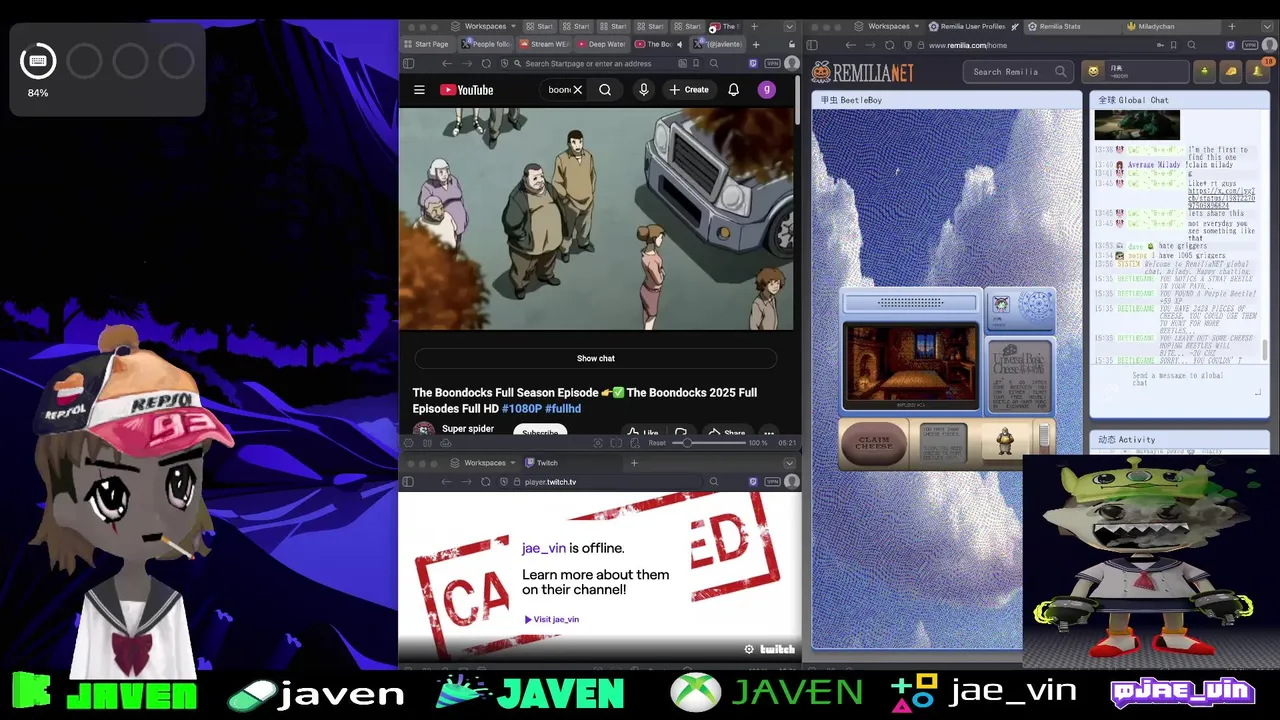Expand the tab list arrow in the YouTube window
This screenshot has height=720, width=1280.
click(x=789, y=26)
